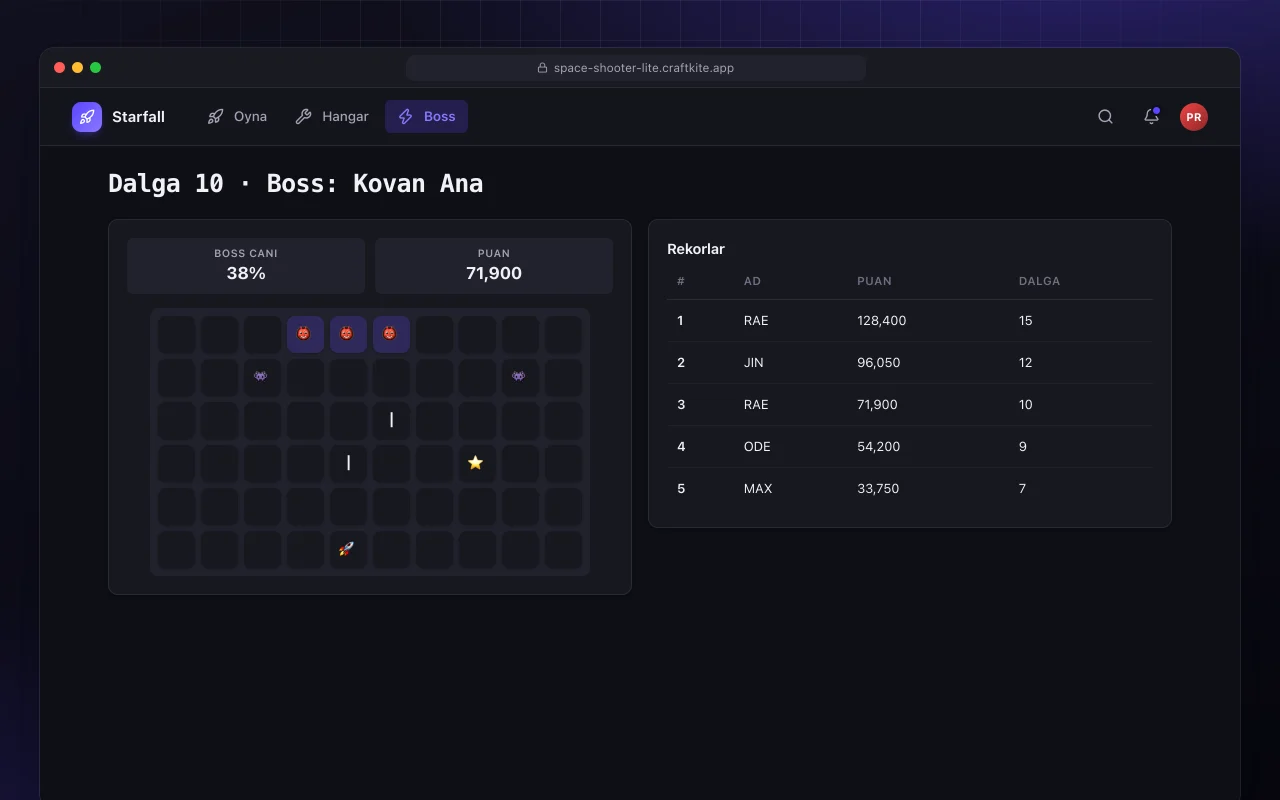Click the AD column header
The height and width of the screenshot is (800, 1280).
(752, 281)
